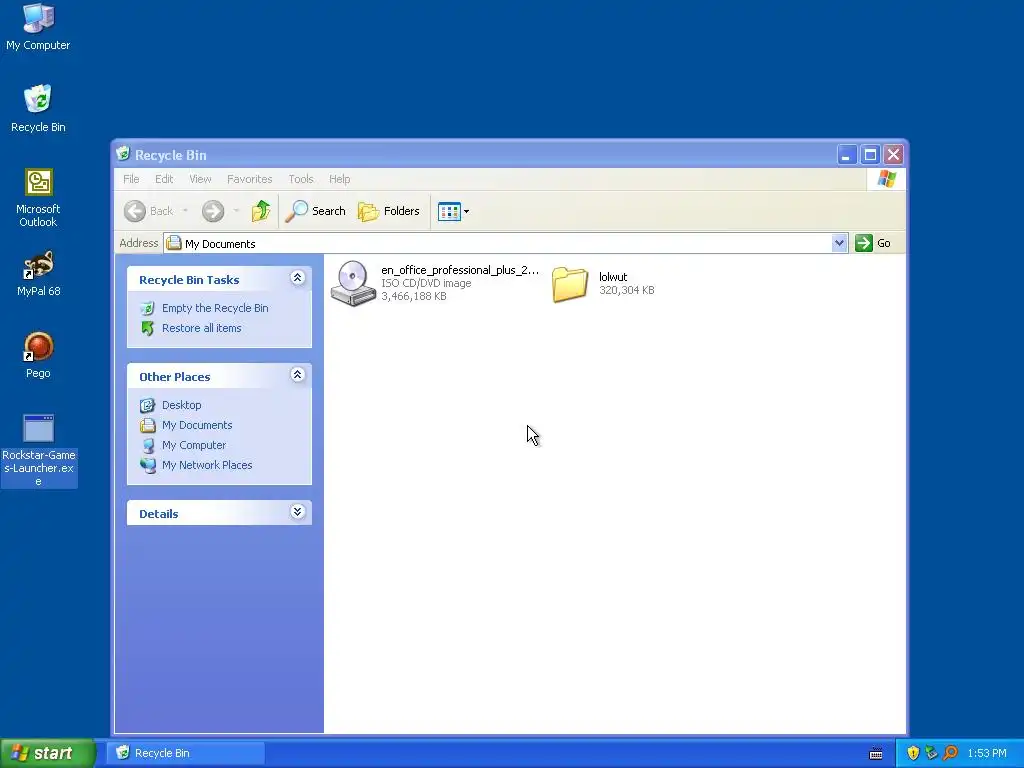Open the Tools menu
The height and width of the screenshot is (768, 1024).
click(x=301, y=179)
